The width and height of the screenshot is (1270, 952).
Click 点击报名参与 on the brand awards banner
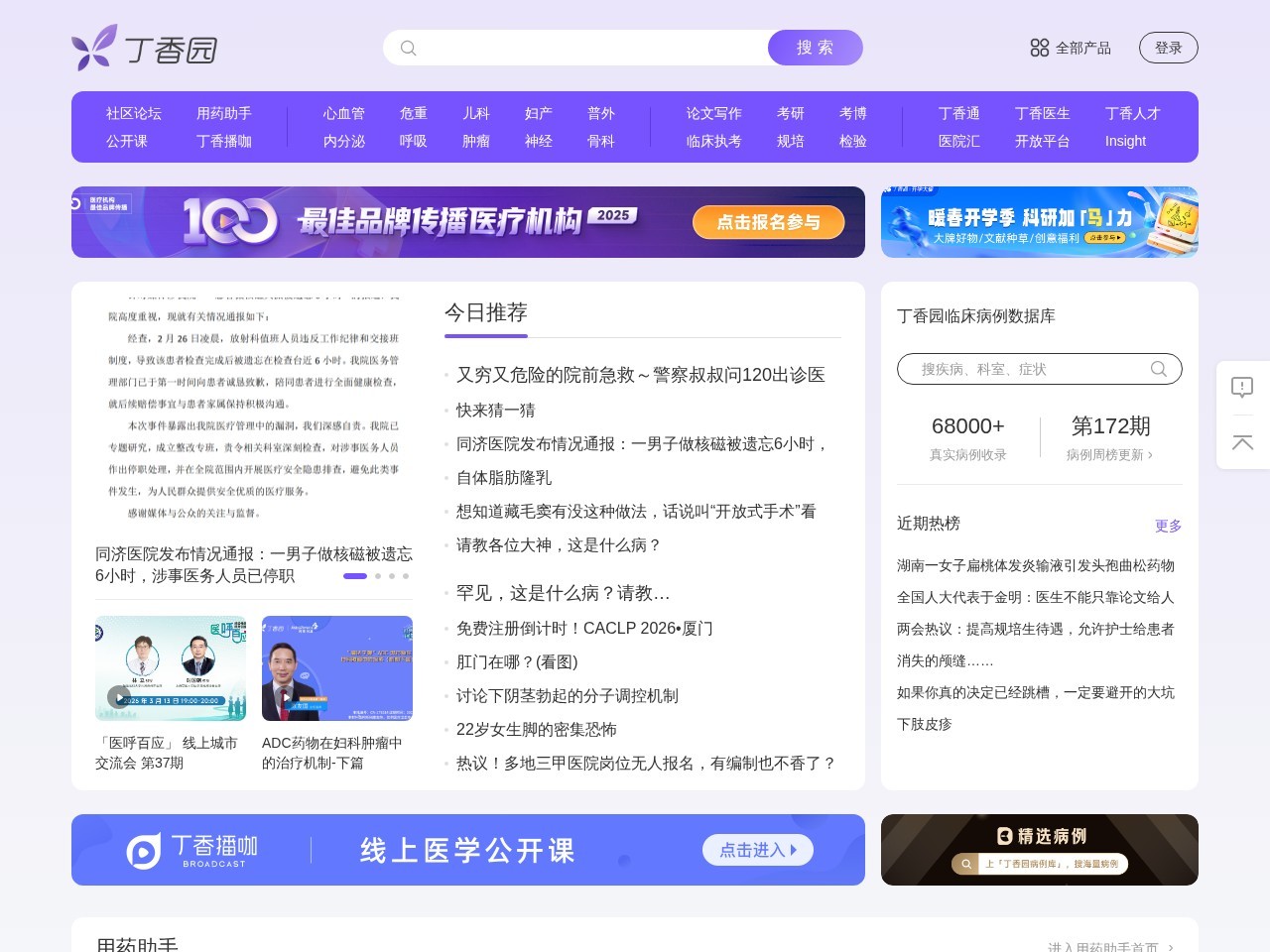(768, 222)
